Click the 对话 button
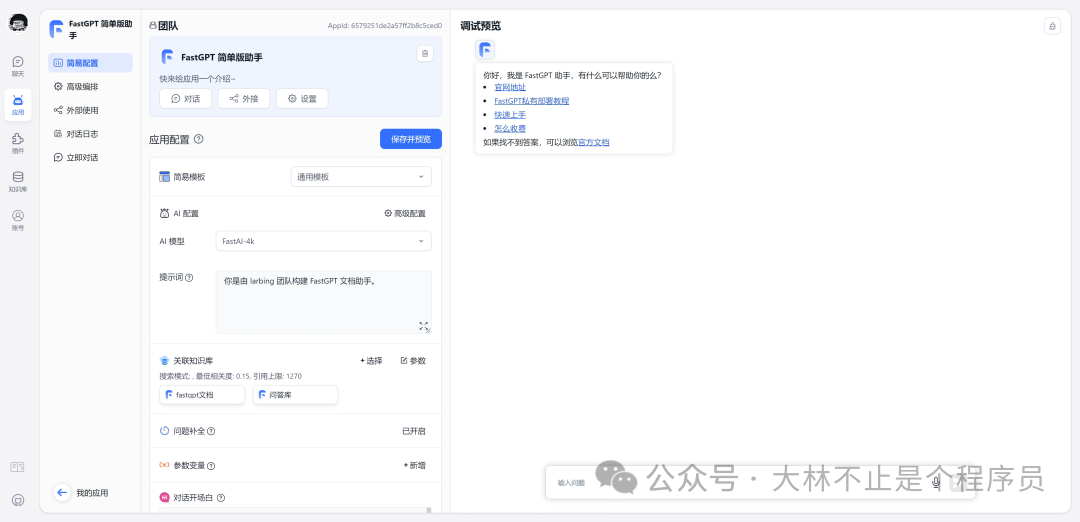This screenshot has height=522, width=1080. click(185, 98)
